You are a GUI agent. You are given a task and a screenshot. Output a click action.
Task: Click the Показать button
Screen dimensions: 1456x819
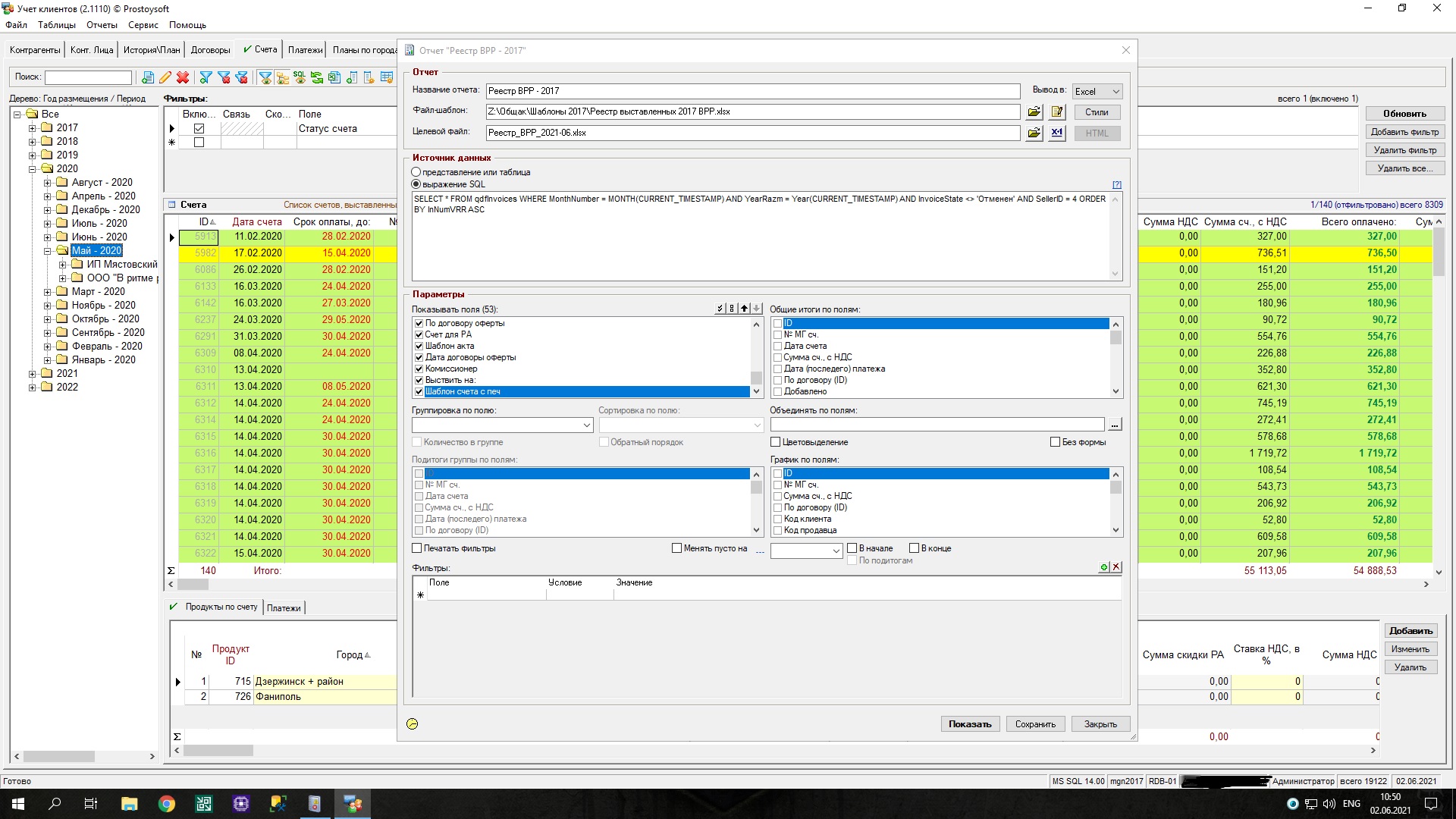pos(970,724)
